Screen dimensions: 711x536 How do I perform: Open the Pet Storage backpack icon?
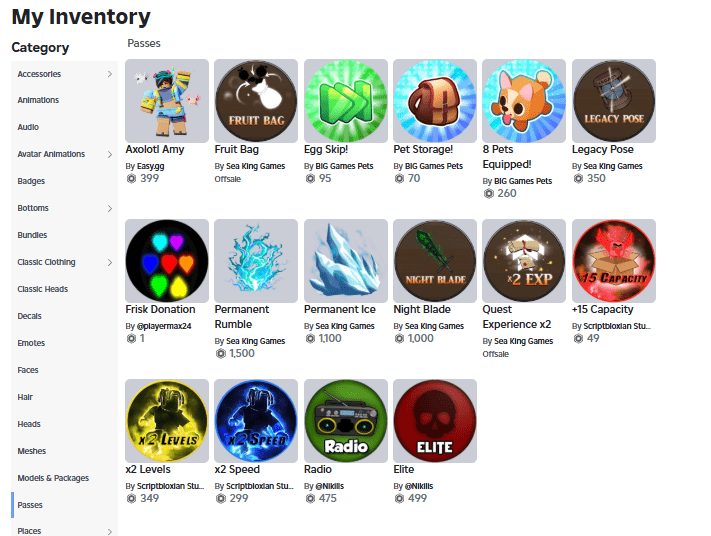(435, 101)
